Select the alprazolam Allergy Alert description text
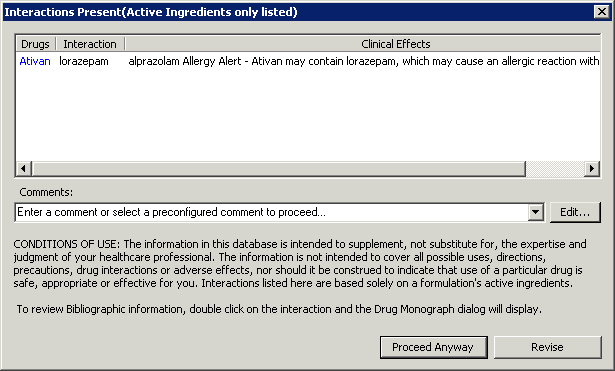 pyautogui.click(x=363, y=61)
